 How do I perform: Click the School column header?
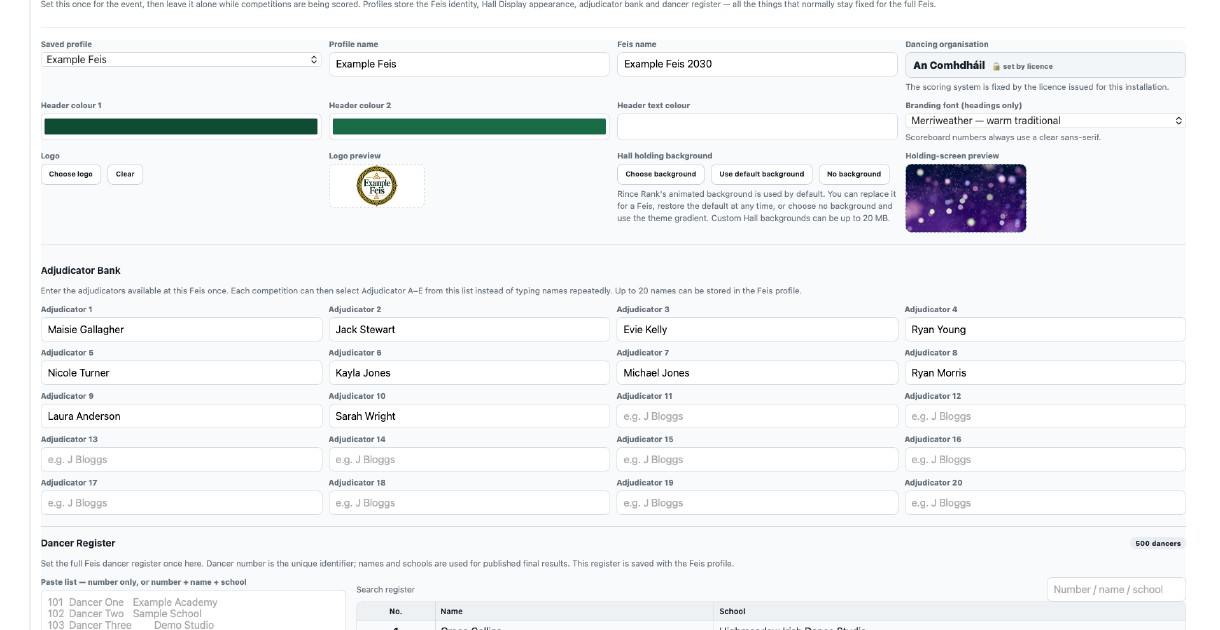pos(949,611)
